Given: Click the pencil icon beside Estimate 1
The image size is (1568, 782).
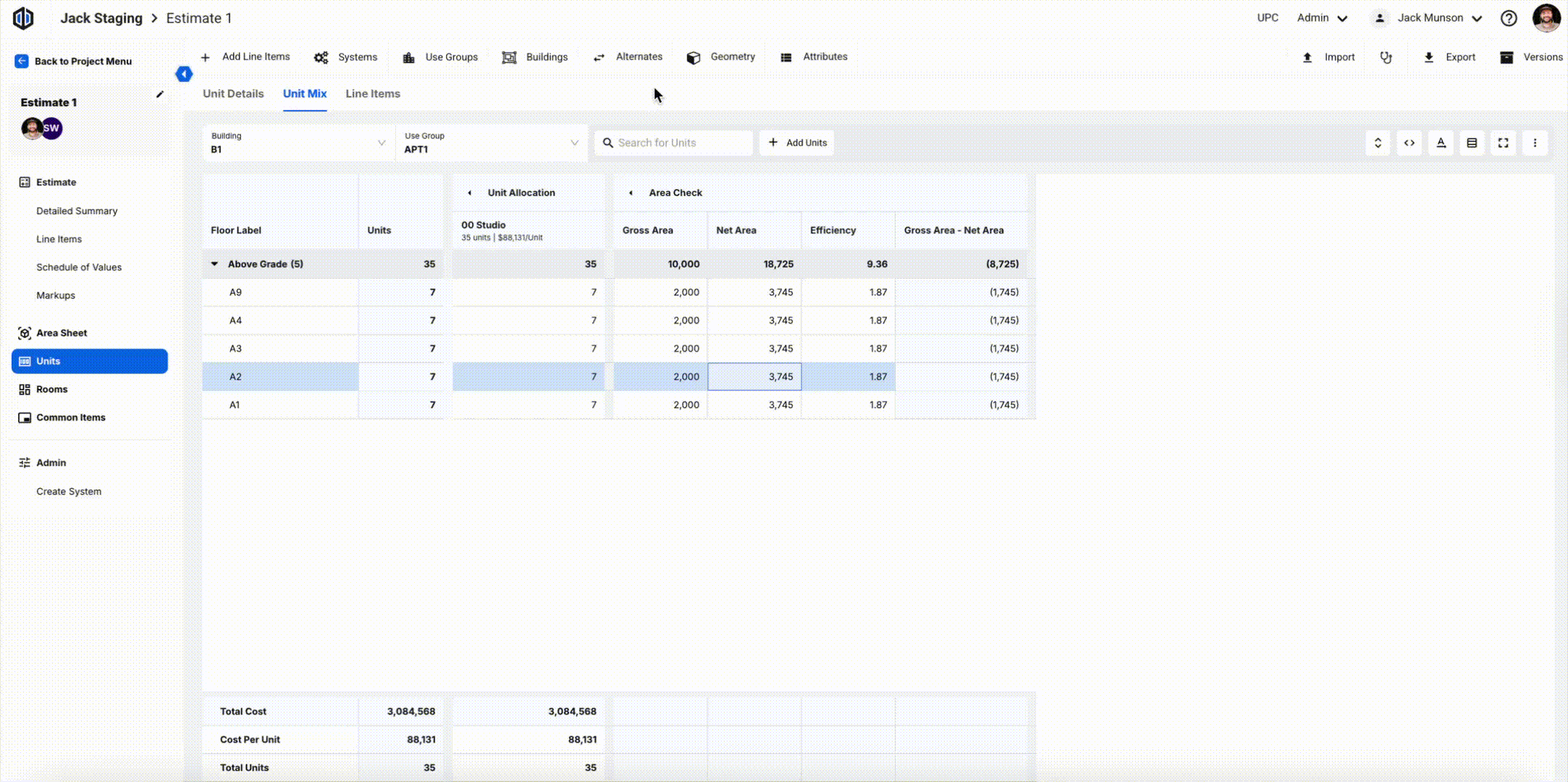Looking at the screenshot, I should (x=160, y=94).
